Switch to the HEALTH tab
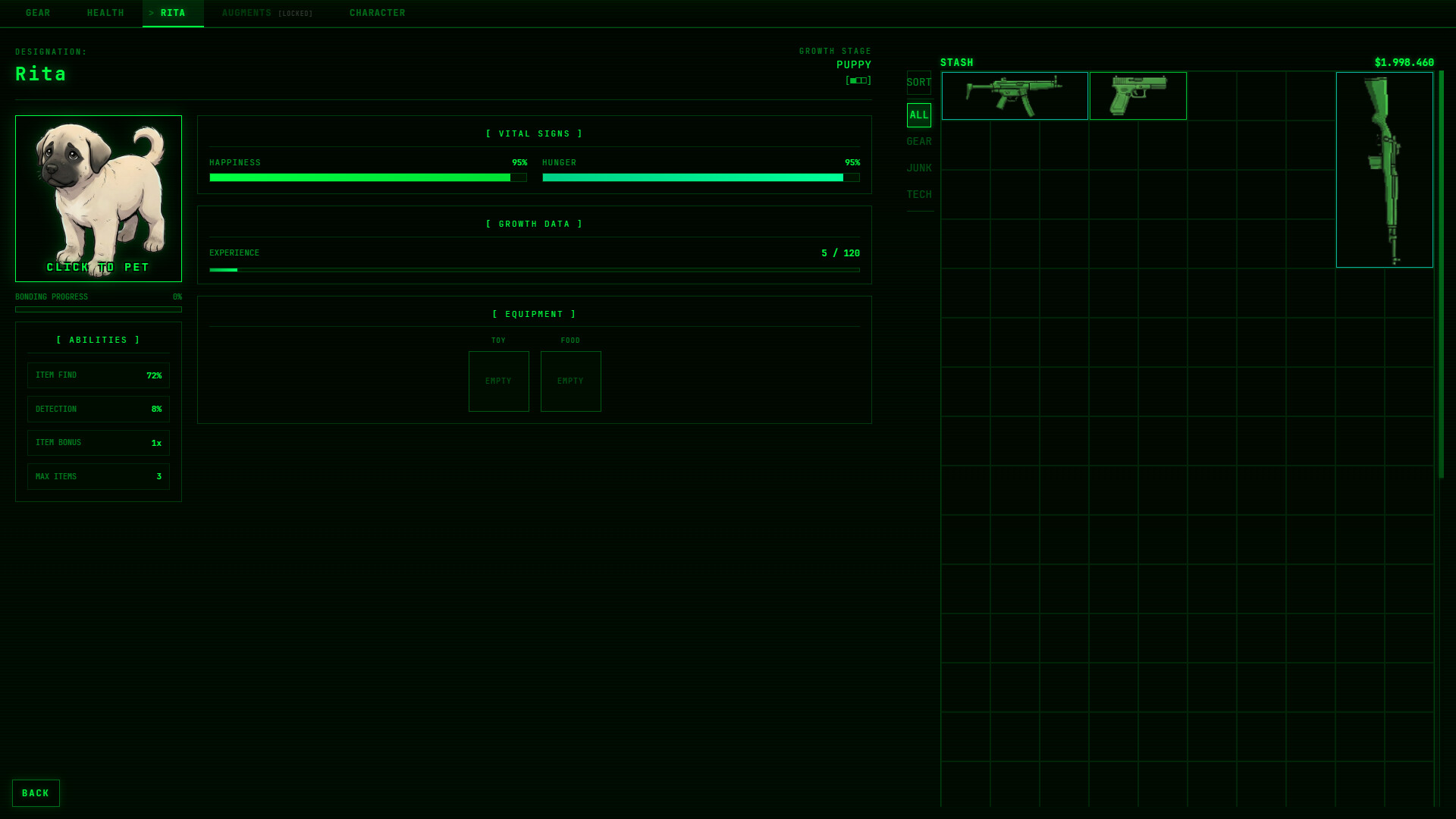 click(105, 12)
